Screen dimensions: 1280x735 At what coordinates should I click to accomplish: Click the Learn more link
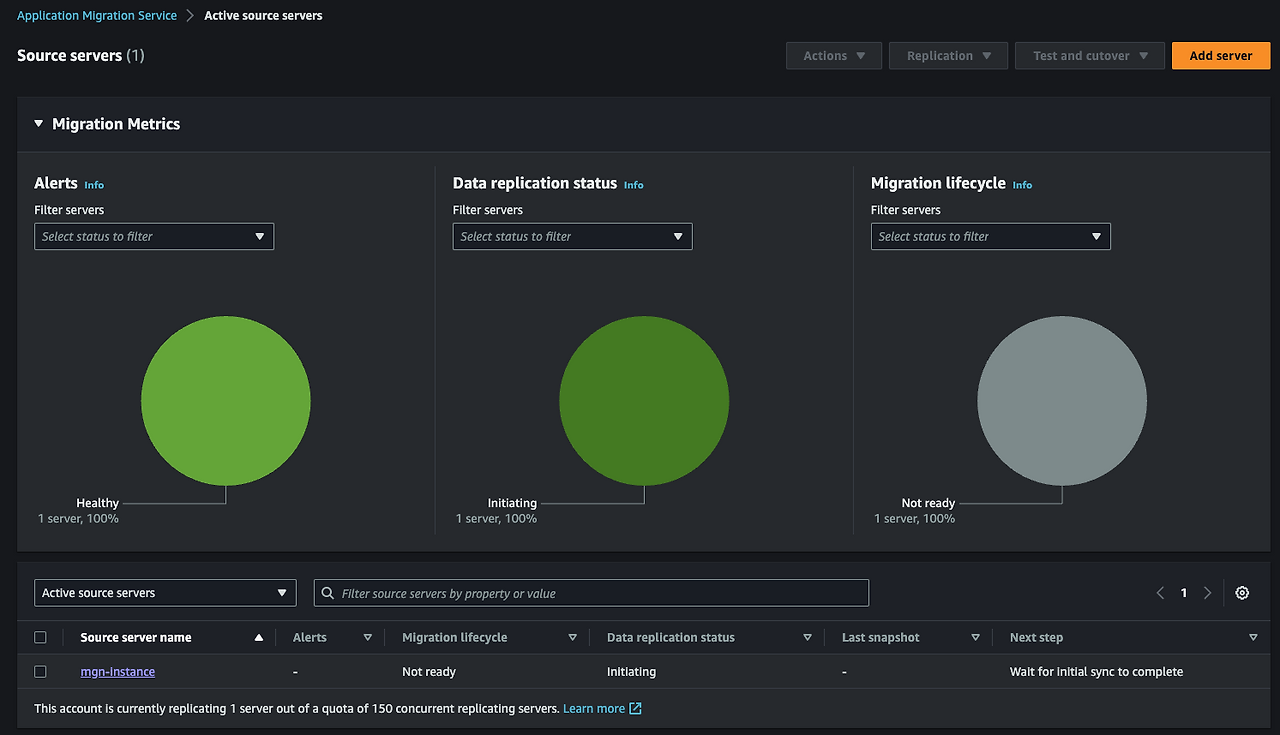click(x=594, y=708)
